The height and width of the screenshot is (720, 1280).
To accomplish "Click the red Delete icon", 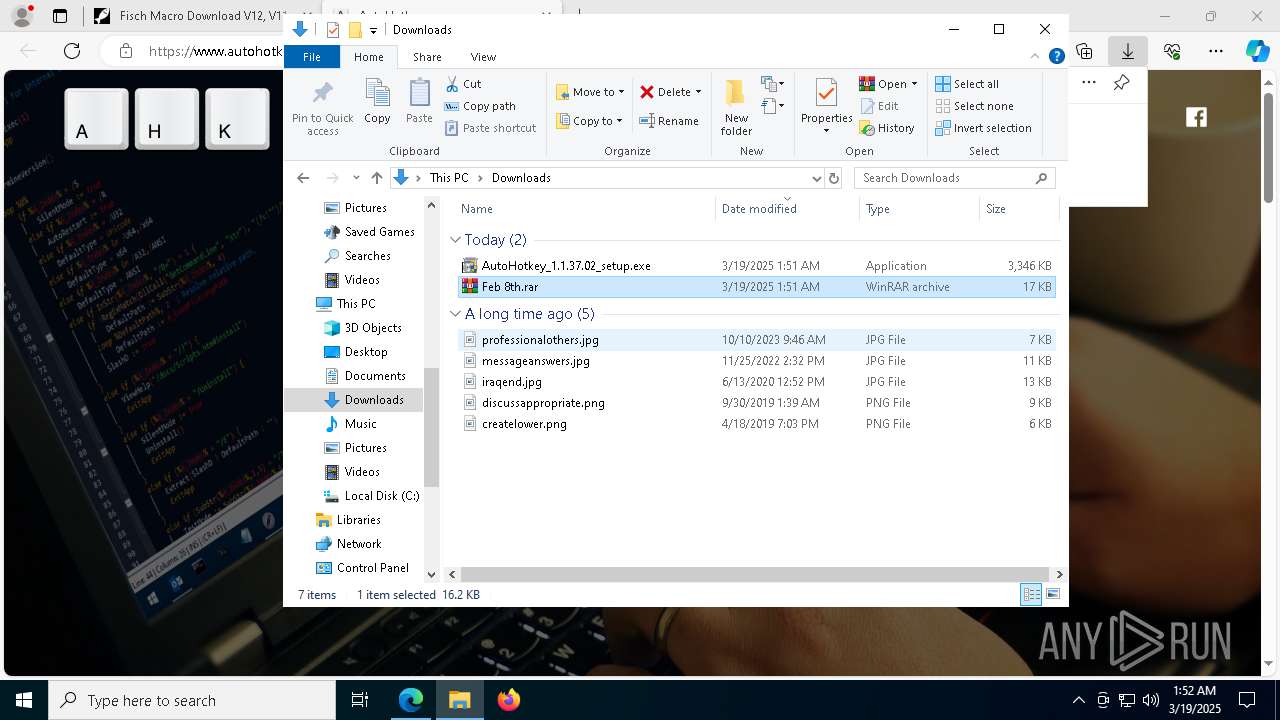I will tap(647, 92).
